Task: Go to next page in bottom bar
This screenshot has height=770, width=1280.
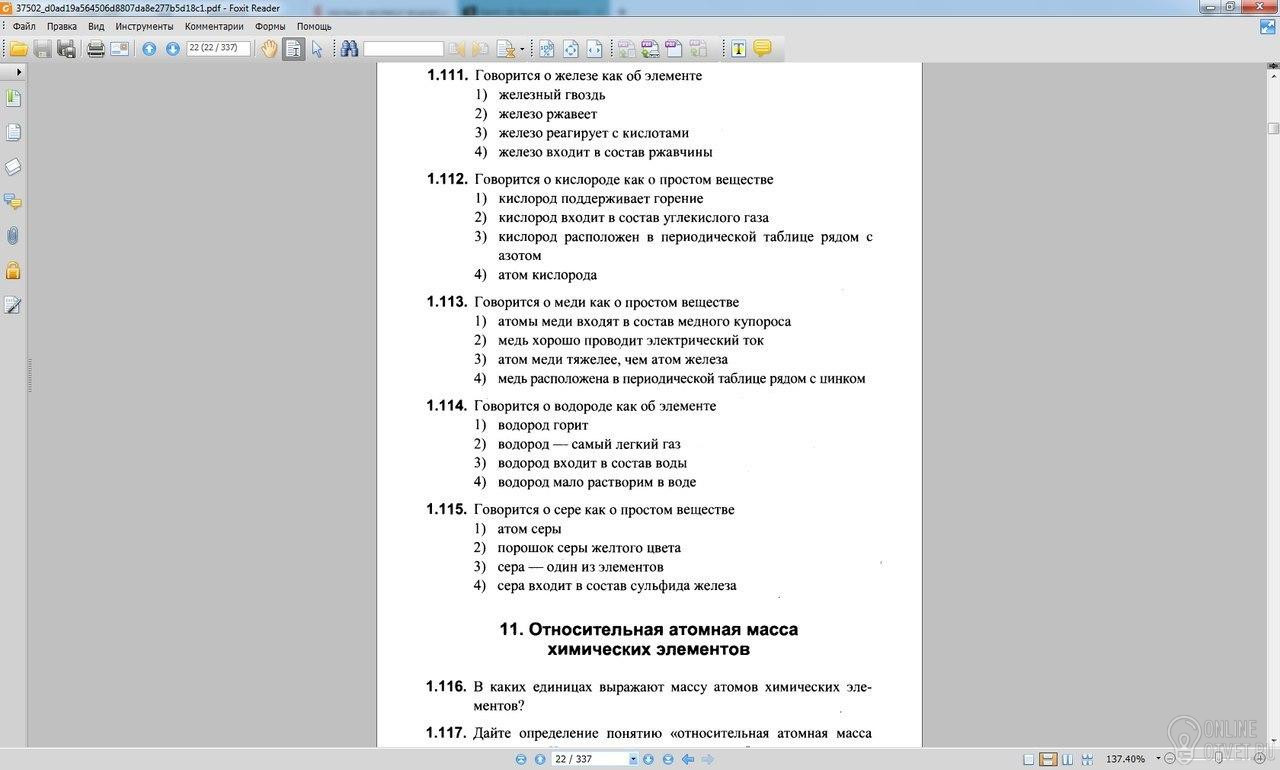Action: pos(648,760)
